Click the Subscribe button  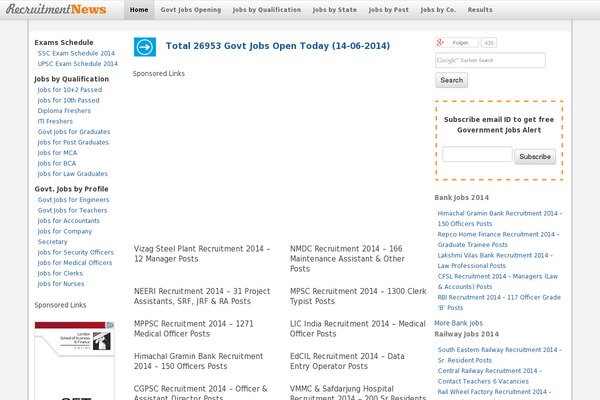coord(535,157)
